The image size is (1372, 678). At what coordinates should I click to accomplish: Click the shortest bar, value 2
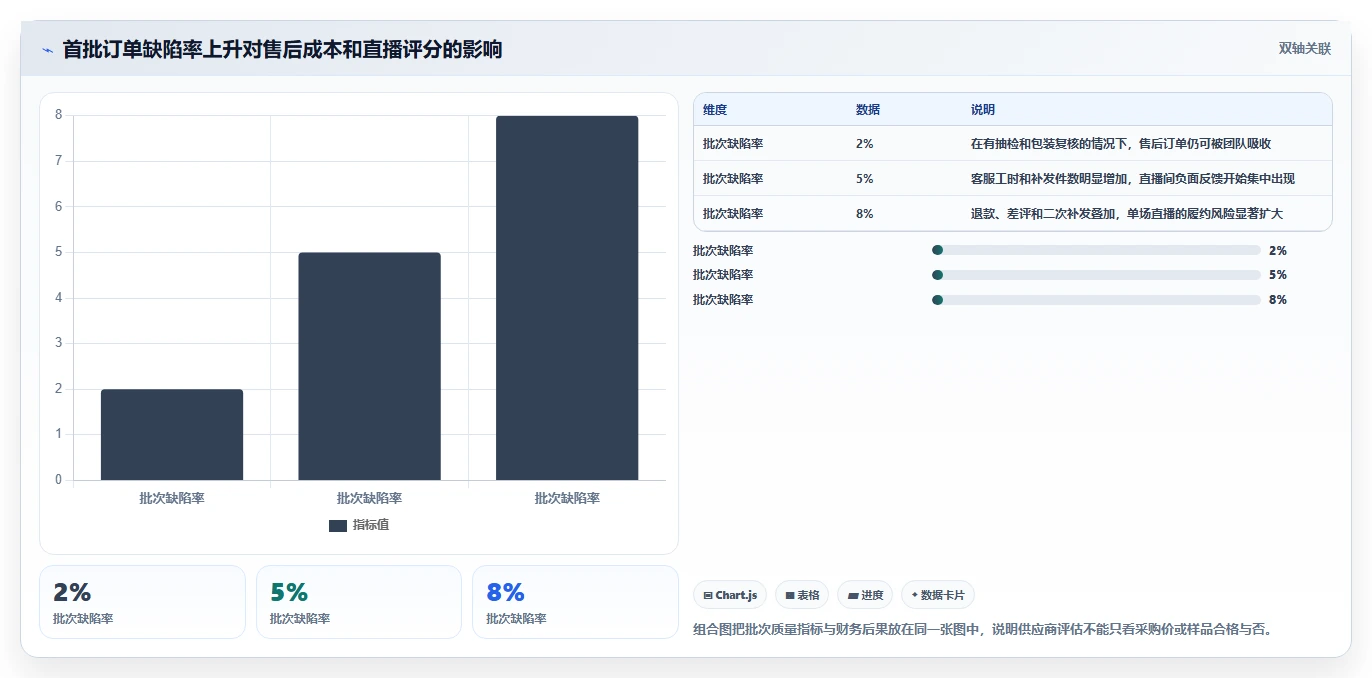coord(172,435)
